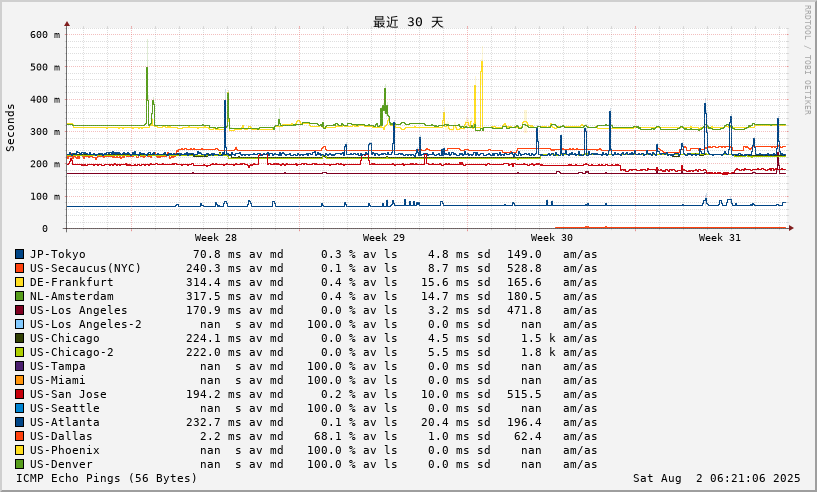The height and width of the screenshot is (492, 817).
Task: Select the US-San Jose legend label
Action: 68,395
